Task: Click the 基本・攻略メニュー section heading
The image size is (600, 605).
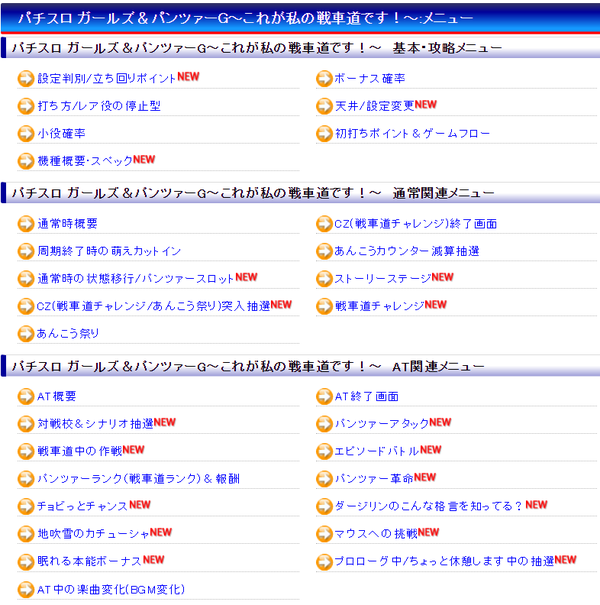Action: [300, 48]
